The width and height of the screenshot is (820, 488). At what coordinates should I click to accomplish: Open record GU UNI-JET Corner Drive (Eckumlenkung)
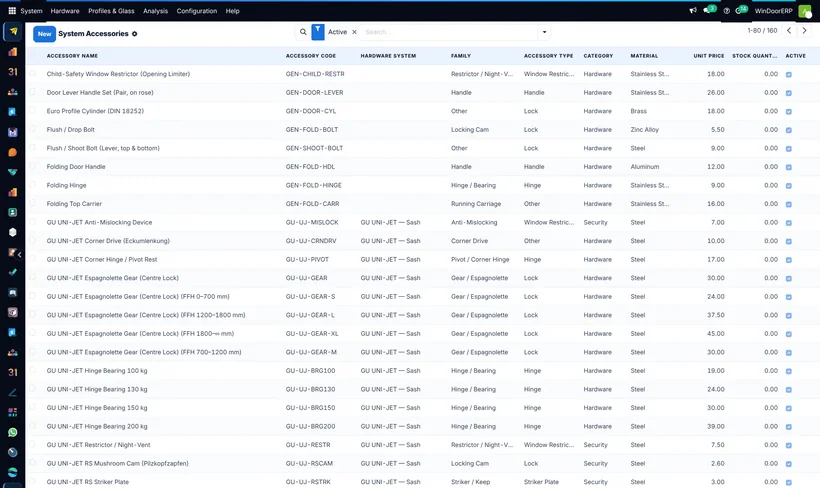[108, 241]
